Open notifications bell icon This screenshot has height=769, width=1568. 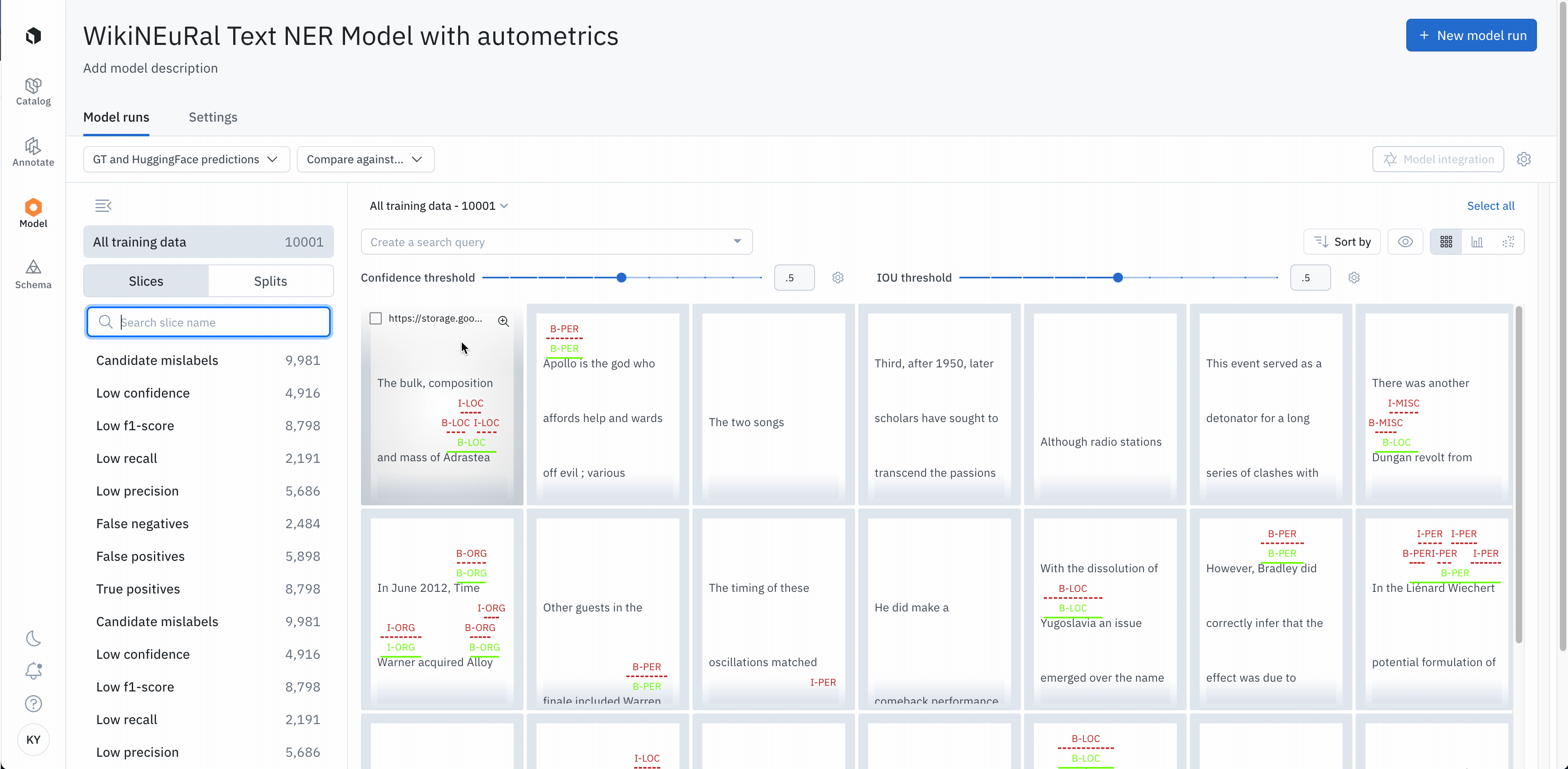(33, 671)
